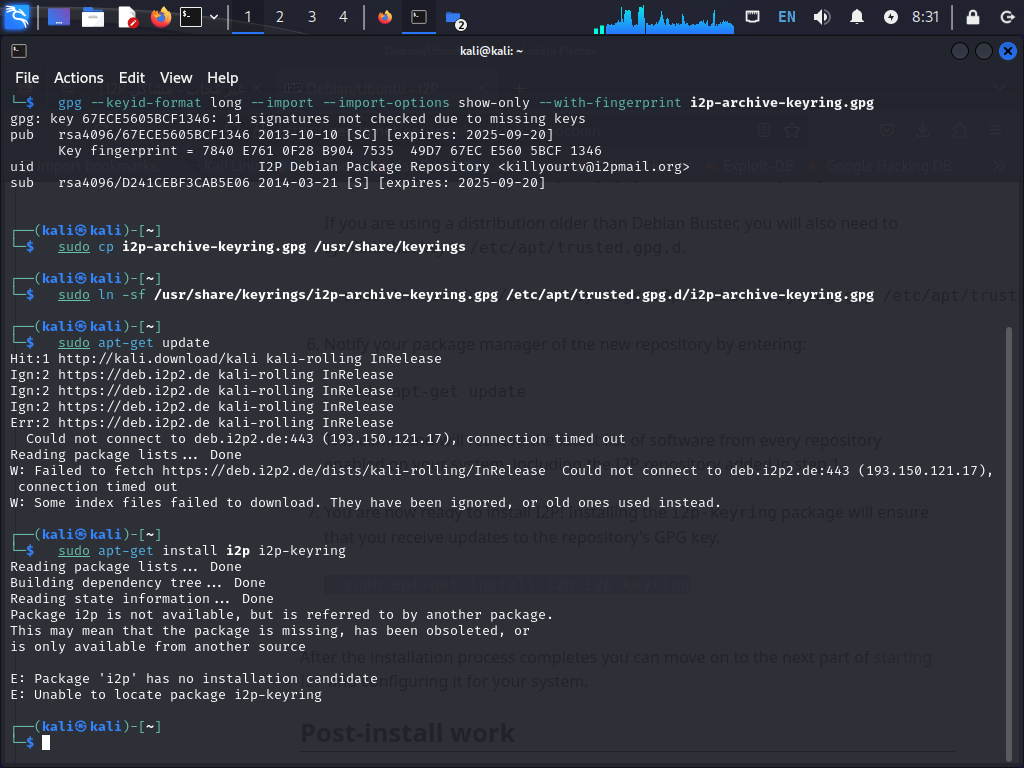Click the 'sudo cp i2p-archive-keyring.gpg' command line
1024x768 pixels.
(x=262, y=247)
